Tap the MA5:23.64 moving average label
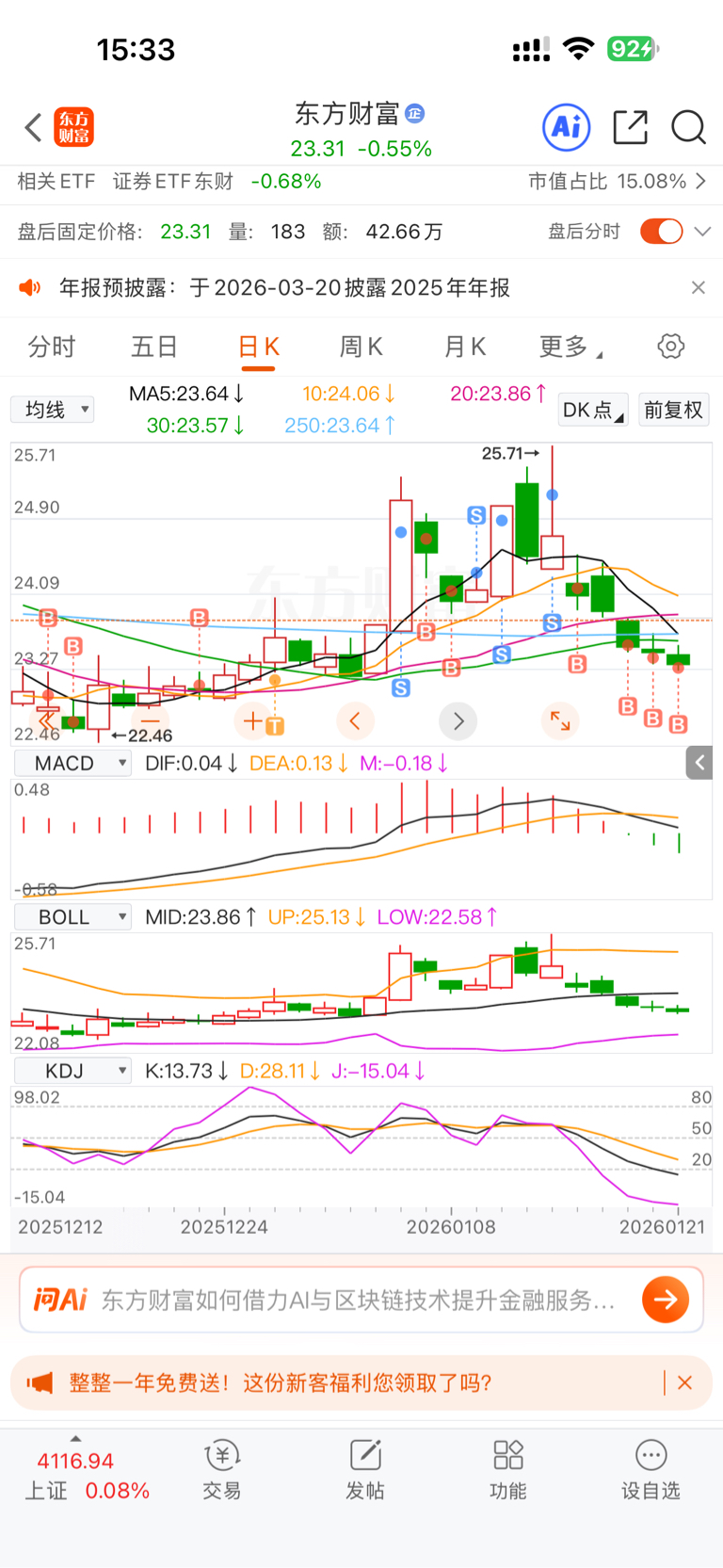This screenshot has height=1568, width=723. tap(187, 394)
